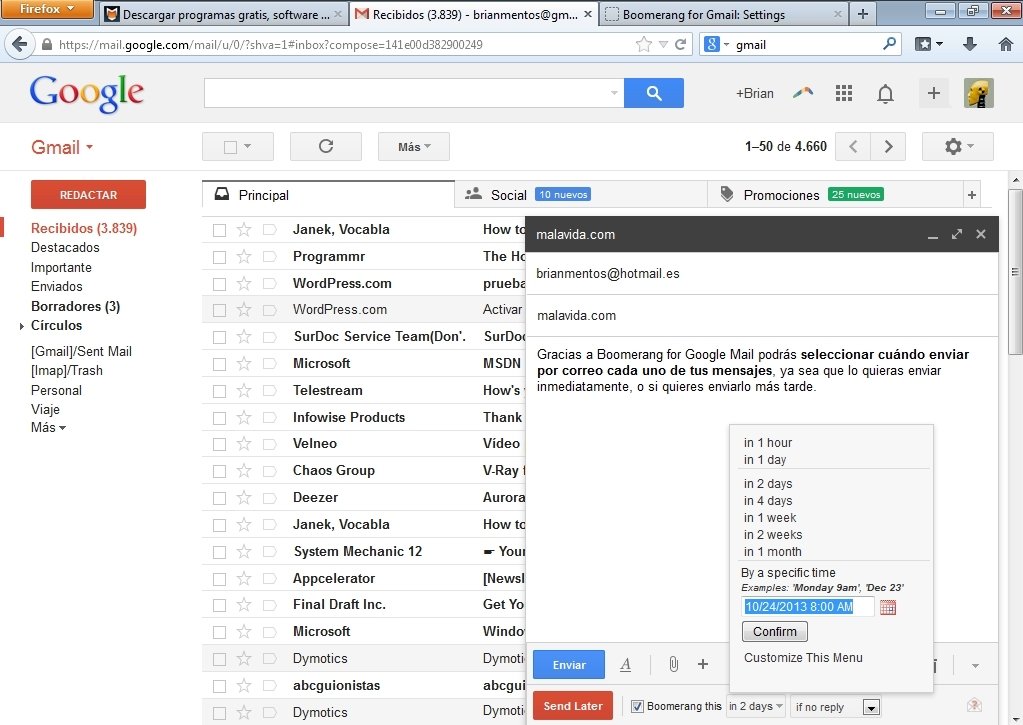1023x725 pixels.
Task: Switch to the Social inbox tab
Action: 581,194
